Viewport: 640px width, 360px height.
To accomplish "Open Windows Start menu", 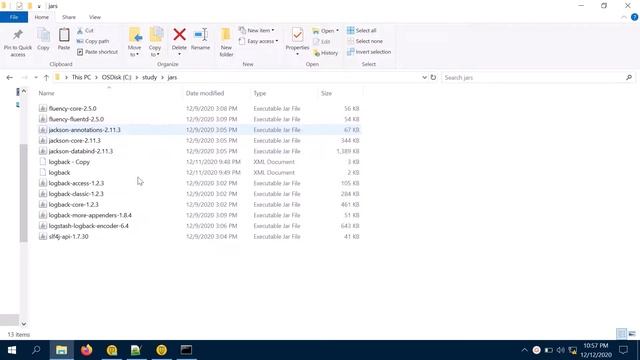I will (x=12, y=350).
